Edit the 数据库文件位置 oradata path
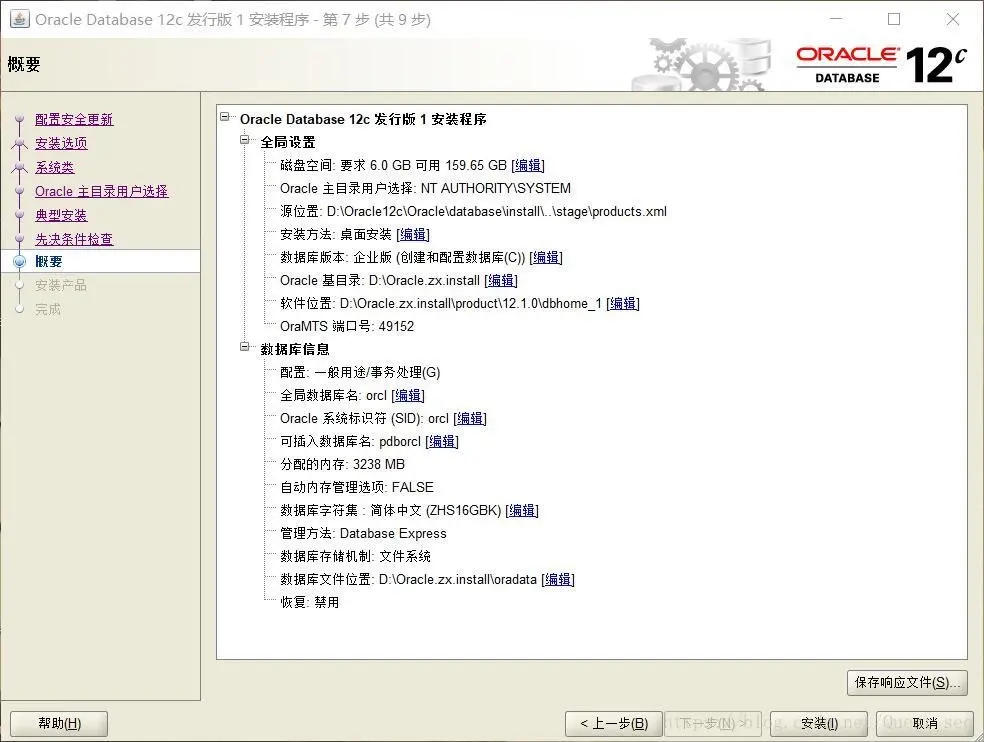The image size is (984, 742). pyautogui.click(x=558, y=579)
